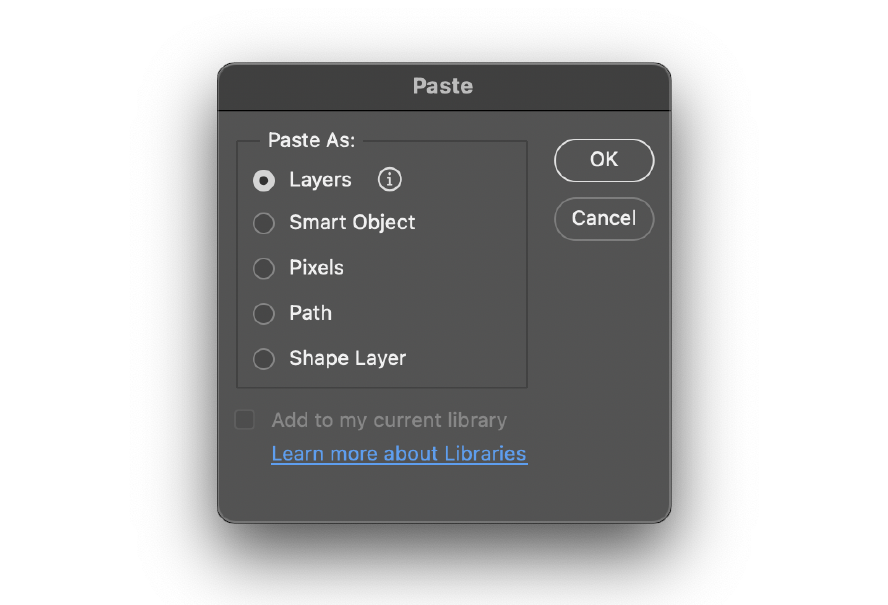Pick the Pixels radio button

pyautogui.click(x=264, y=269)
